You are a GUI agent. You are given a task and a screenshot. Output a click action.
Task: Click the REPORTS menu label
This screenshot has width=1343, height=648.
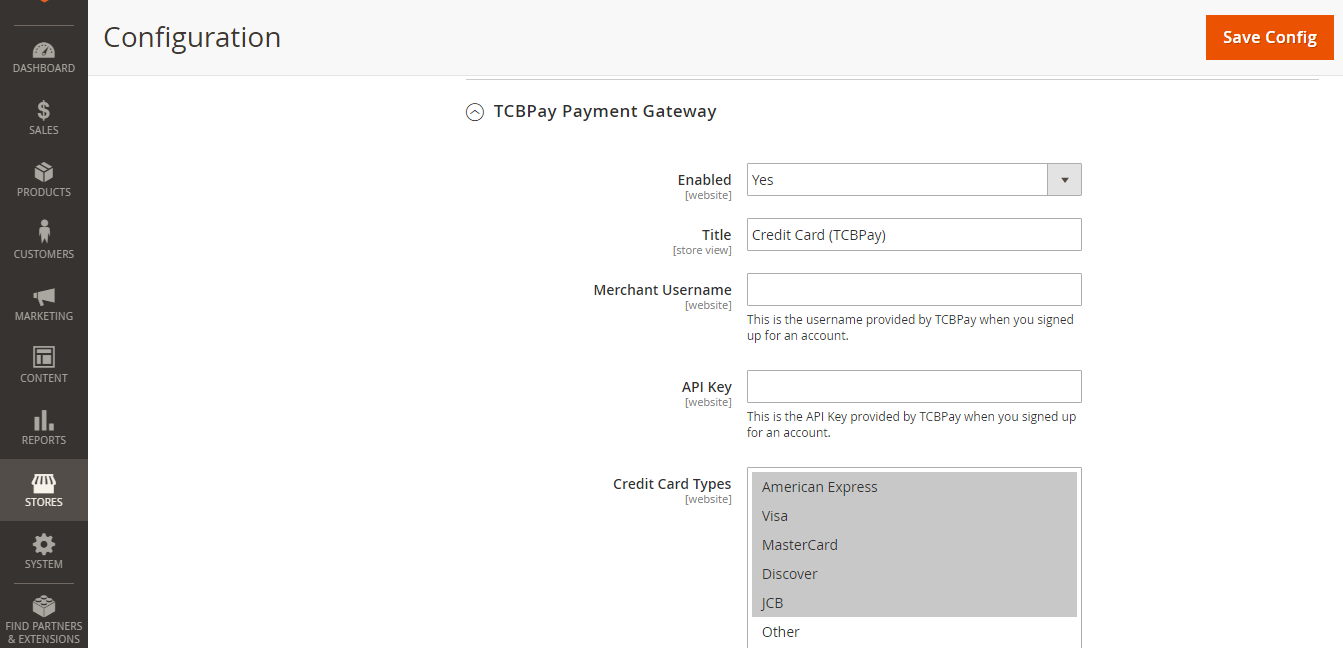click(x=44, y=440)
